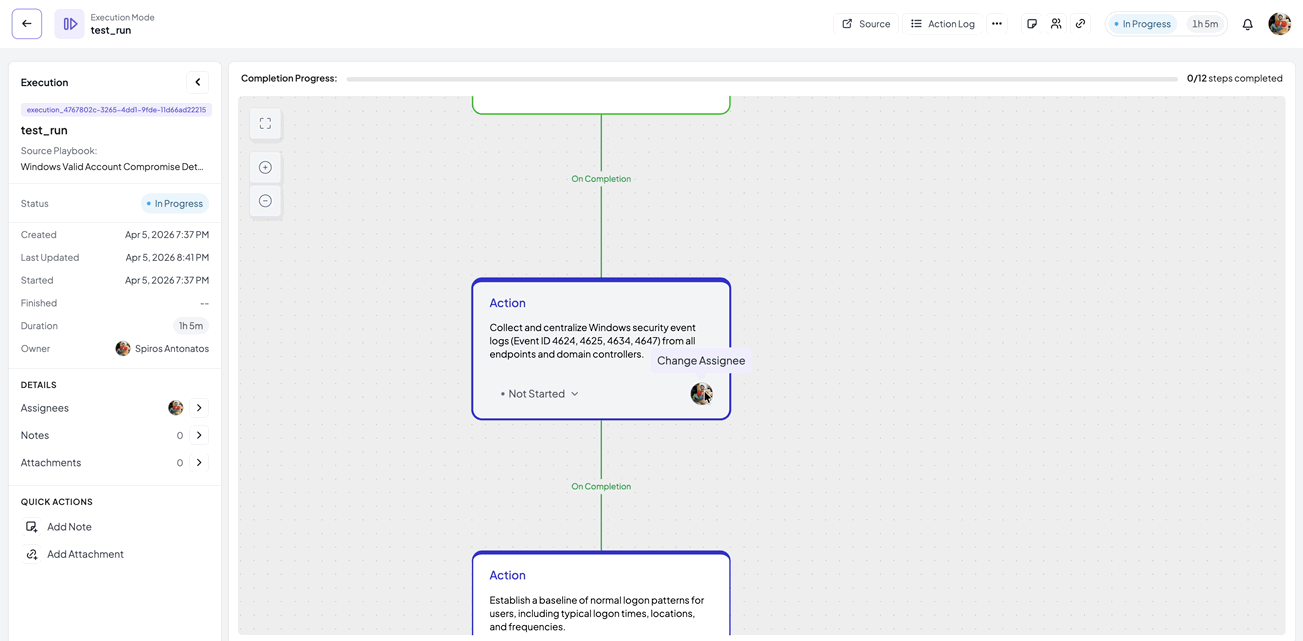Screen dimensions: 1303x641
Task: Click the fit-to-view icon on the canvas
Action: pyautogui.click(x=265, y=122)
